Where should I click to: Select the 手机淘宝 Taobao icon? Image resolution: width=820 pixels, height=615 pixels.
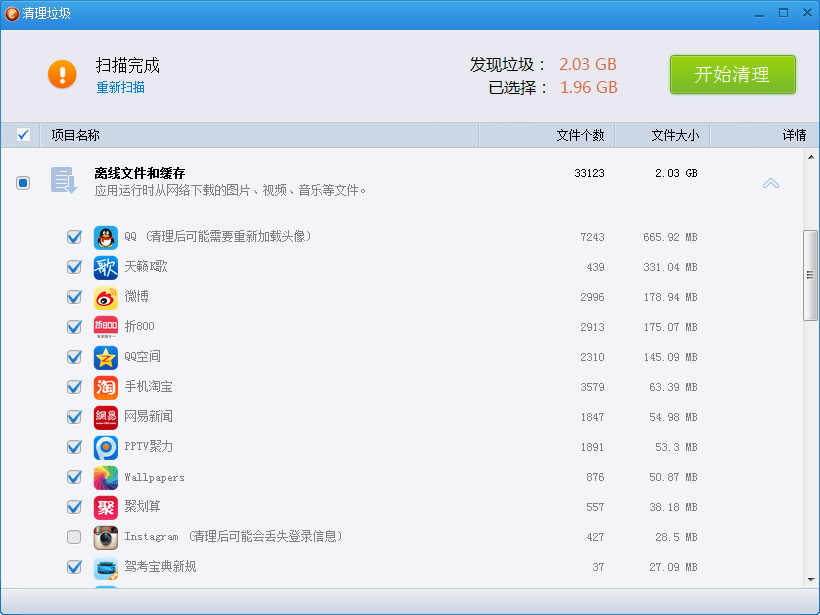point(106,388)
